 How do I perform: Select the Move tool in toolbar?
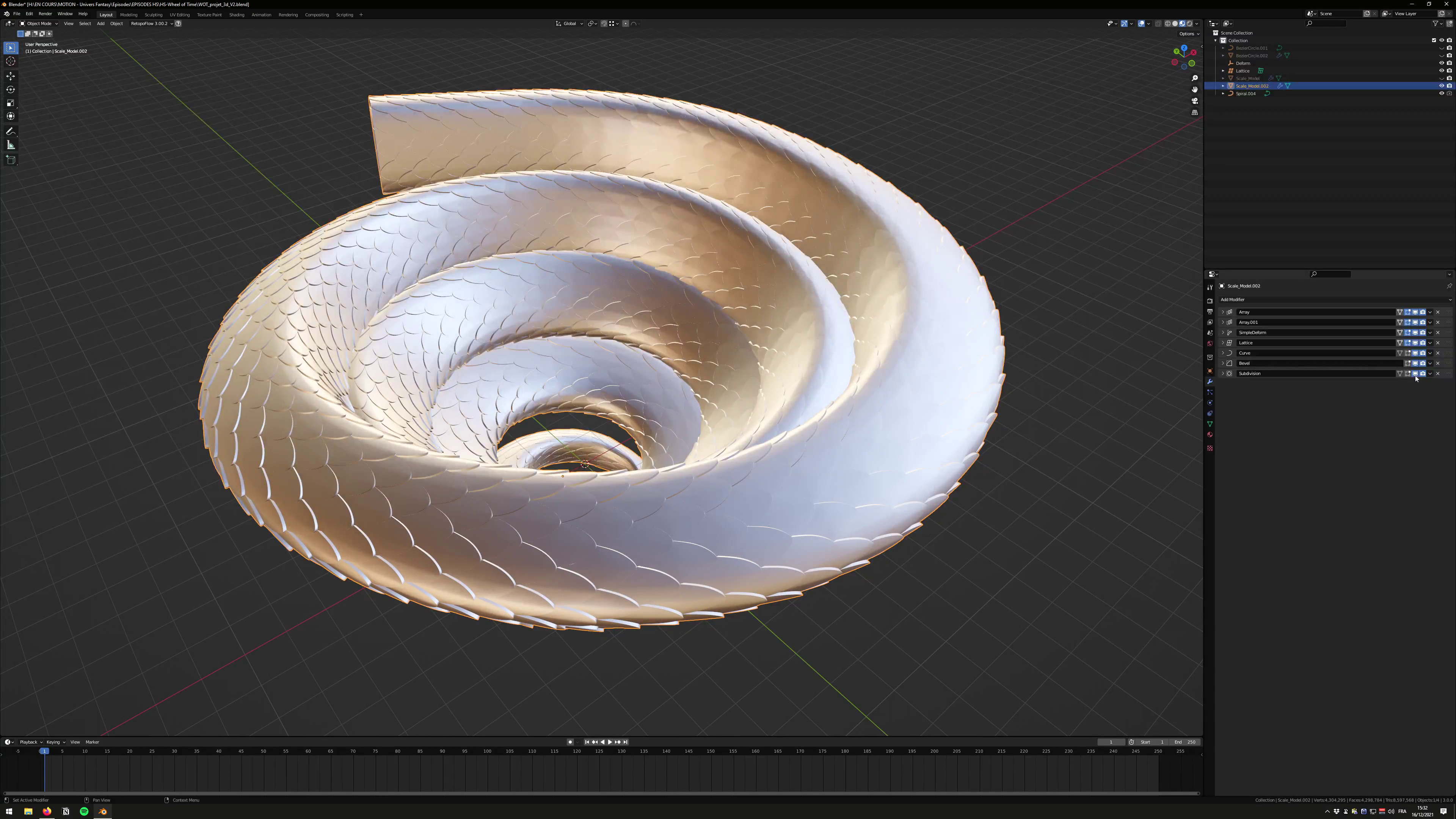tap(11, 76)
